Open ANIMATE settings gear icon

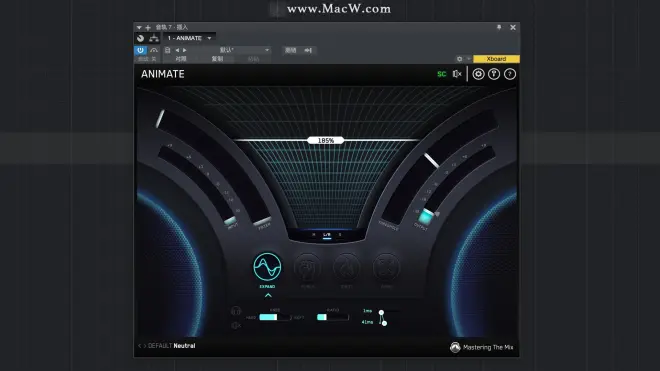pyautogui.click(x=478, y=74)
